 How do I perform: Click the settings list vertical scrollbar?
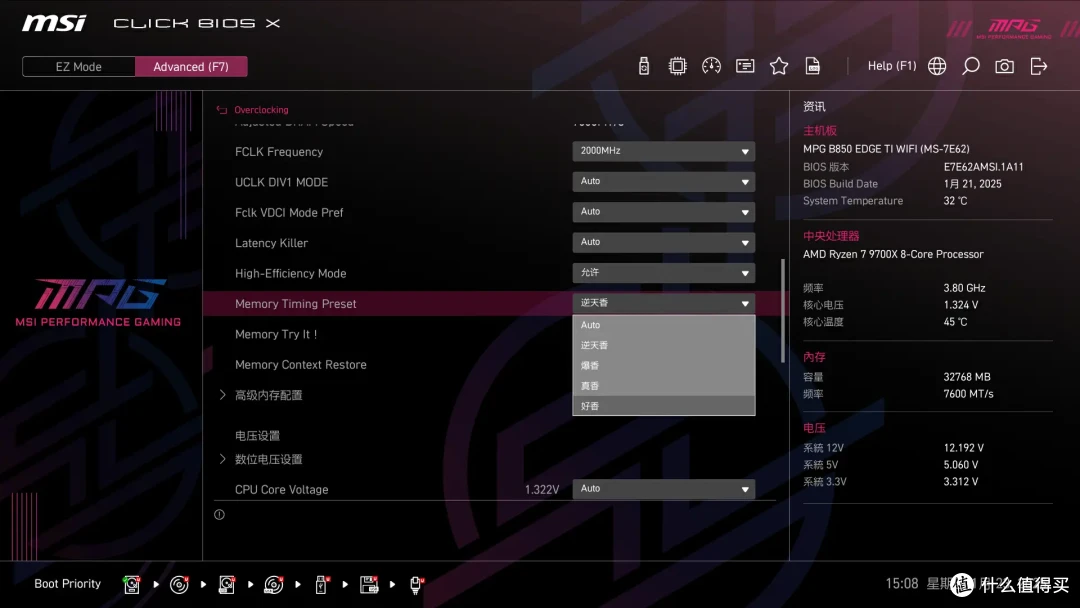(782, 311)
